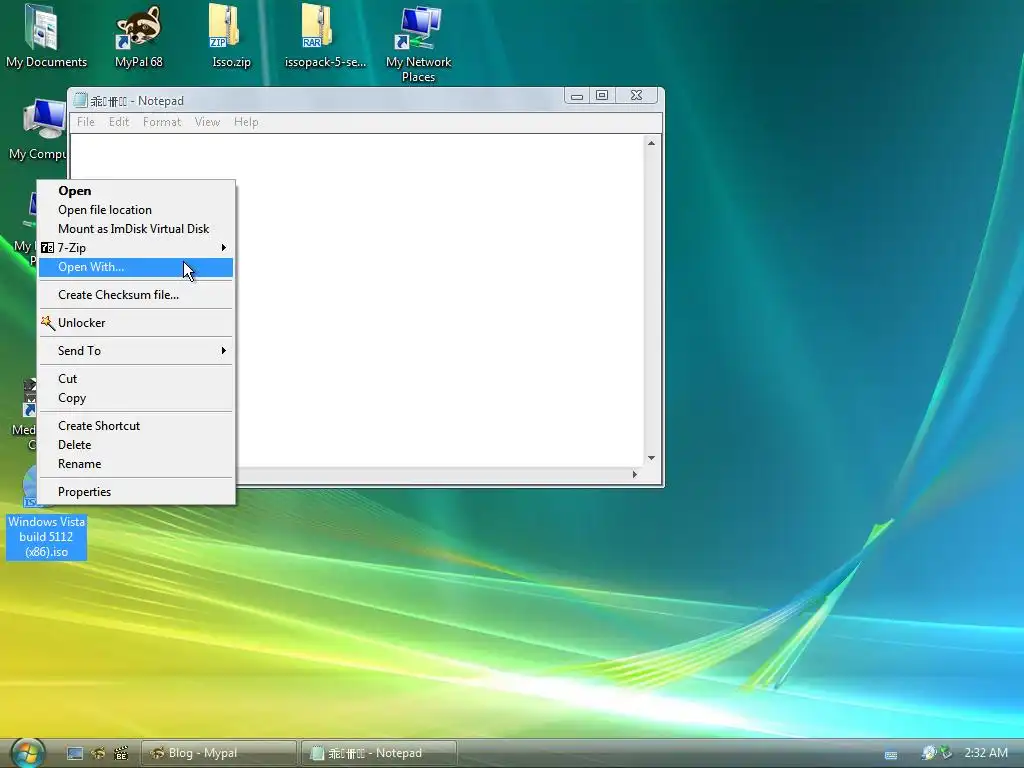Click Show Desktop quick launch icon
Viewport: 1024px width, 768px height.
click(x=75, y=753)
